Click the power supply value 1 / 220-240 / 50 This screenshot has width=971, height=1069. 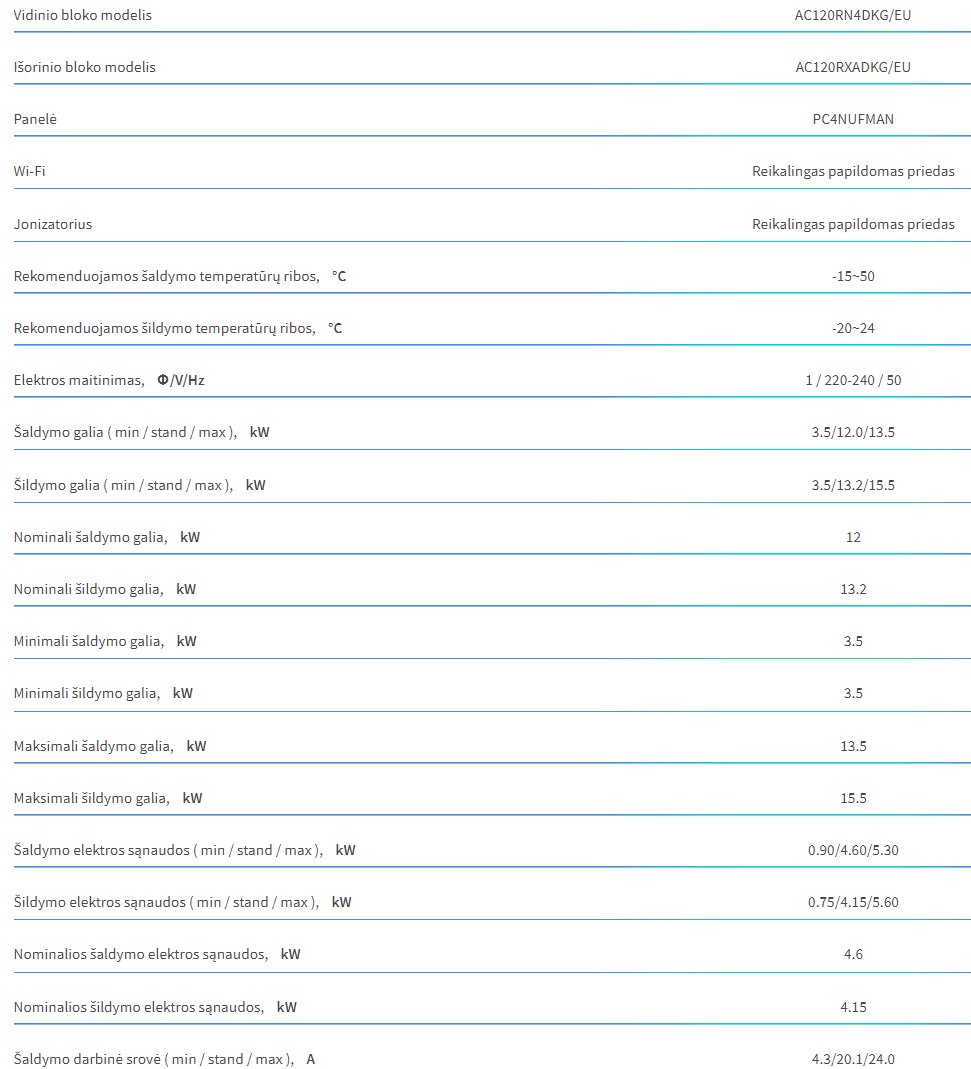(853, 380)
